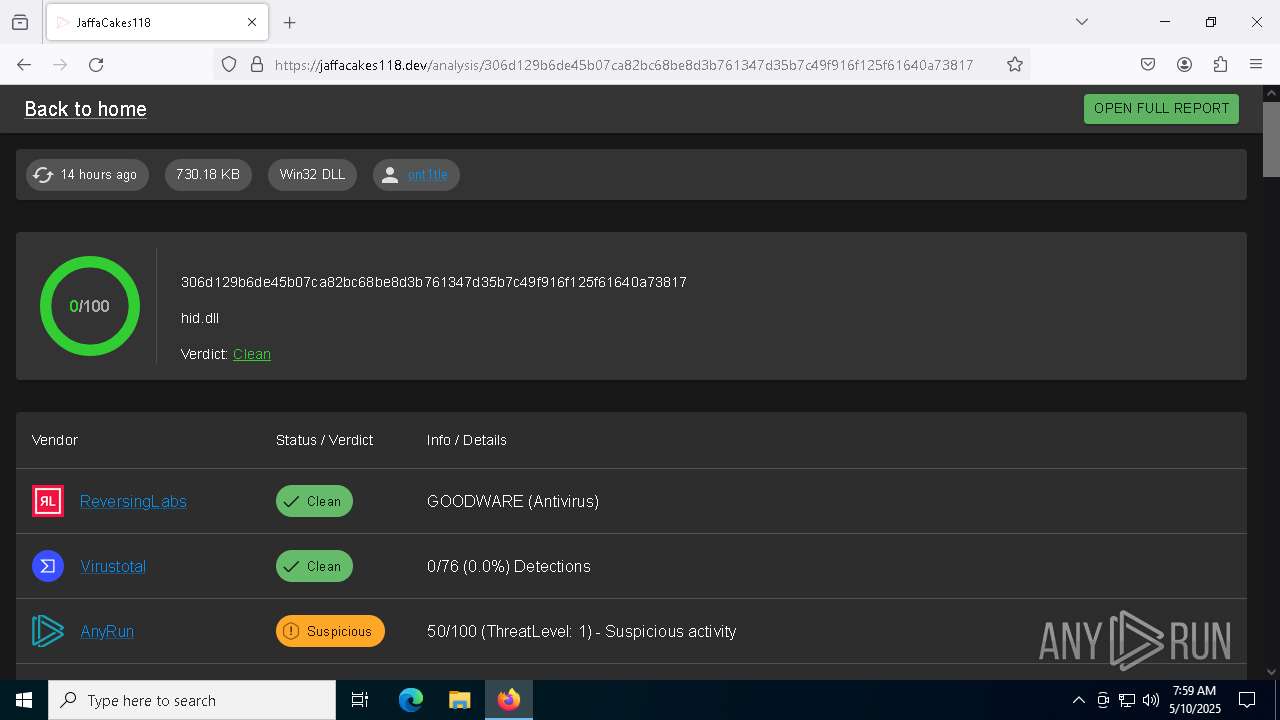Click the 0/100 score ring

tap(90, 306)
